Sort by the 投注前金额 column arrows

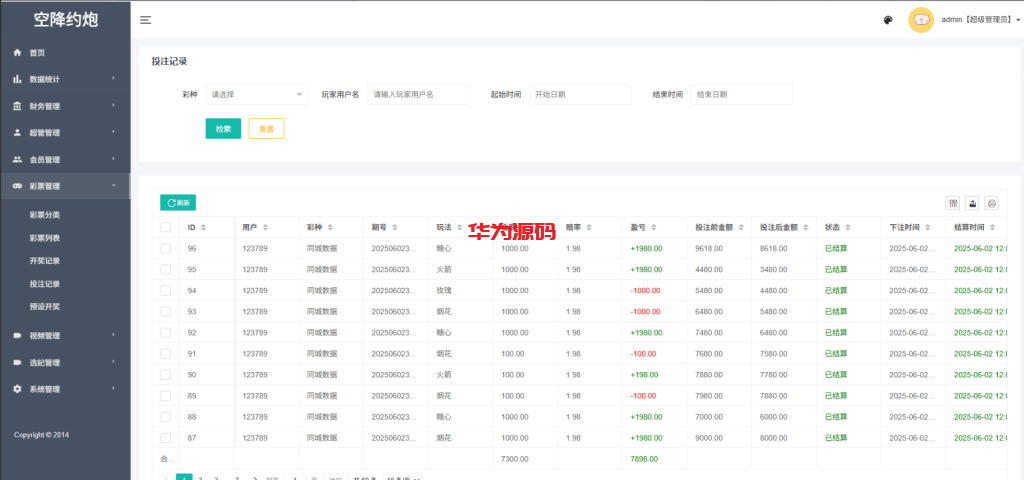tap(741, 227)
